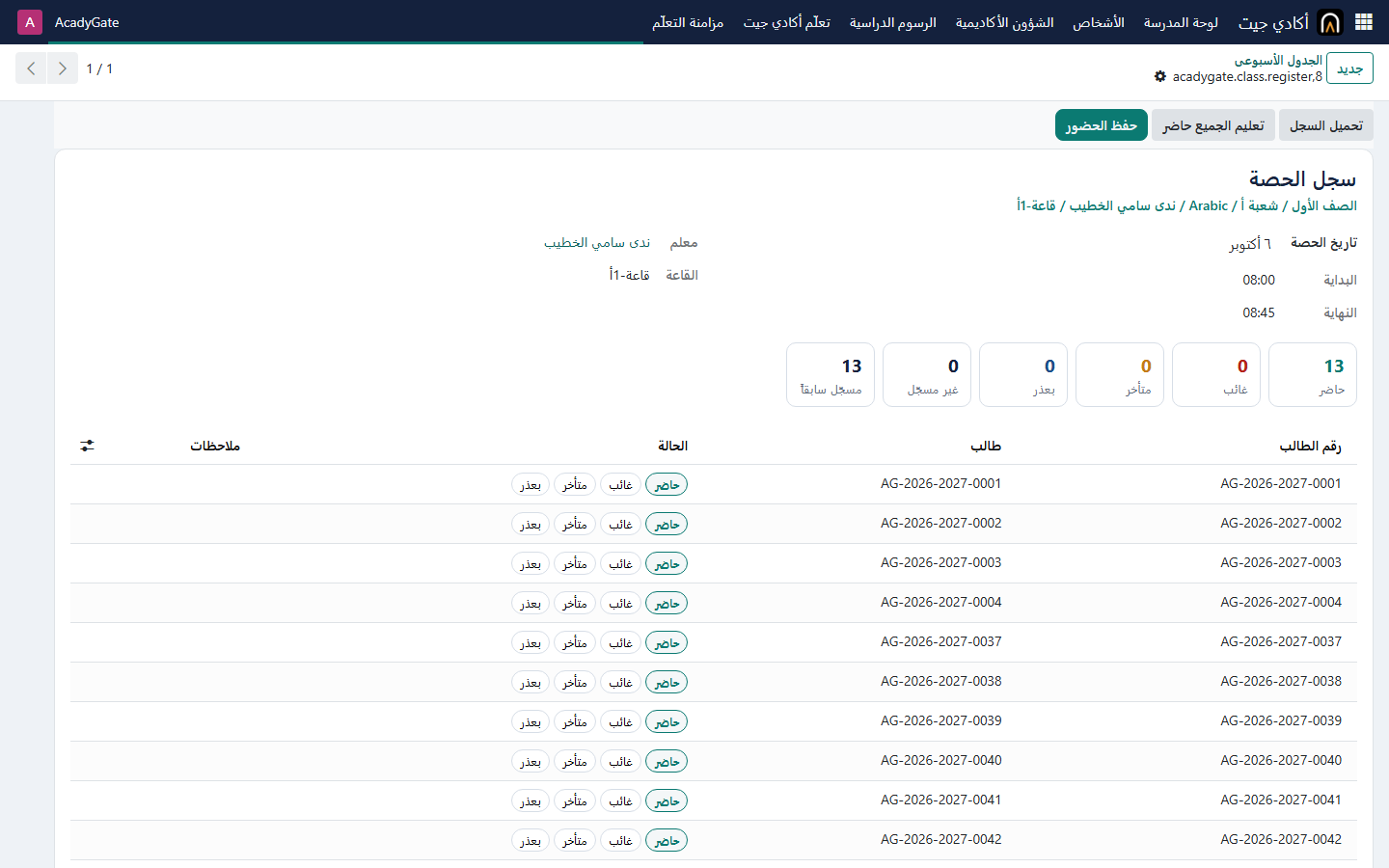This screenshot has height=868, width=1389.
Task: Click the AcadyGate arch logo icon
Action: coord(1330,22)
